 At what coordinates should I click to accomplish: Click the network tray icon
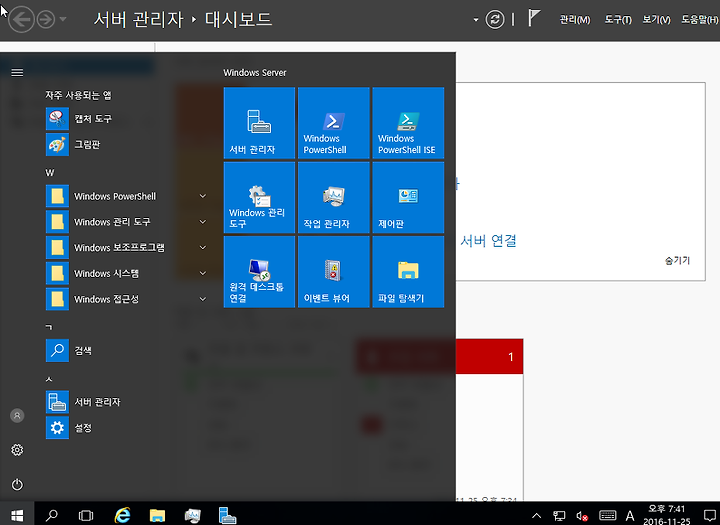click(x=559, y=516)
